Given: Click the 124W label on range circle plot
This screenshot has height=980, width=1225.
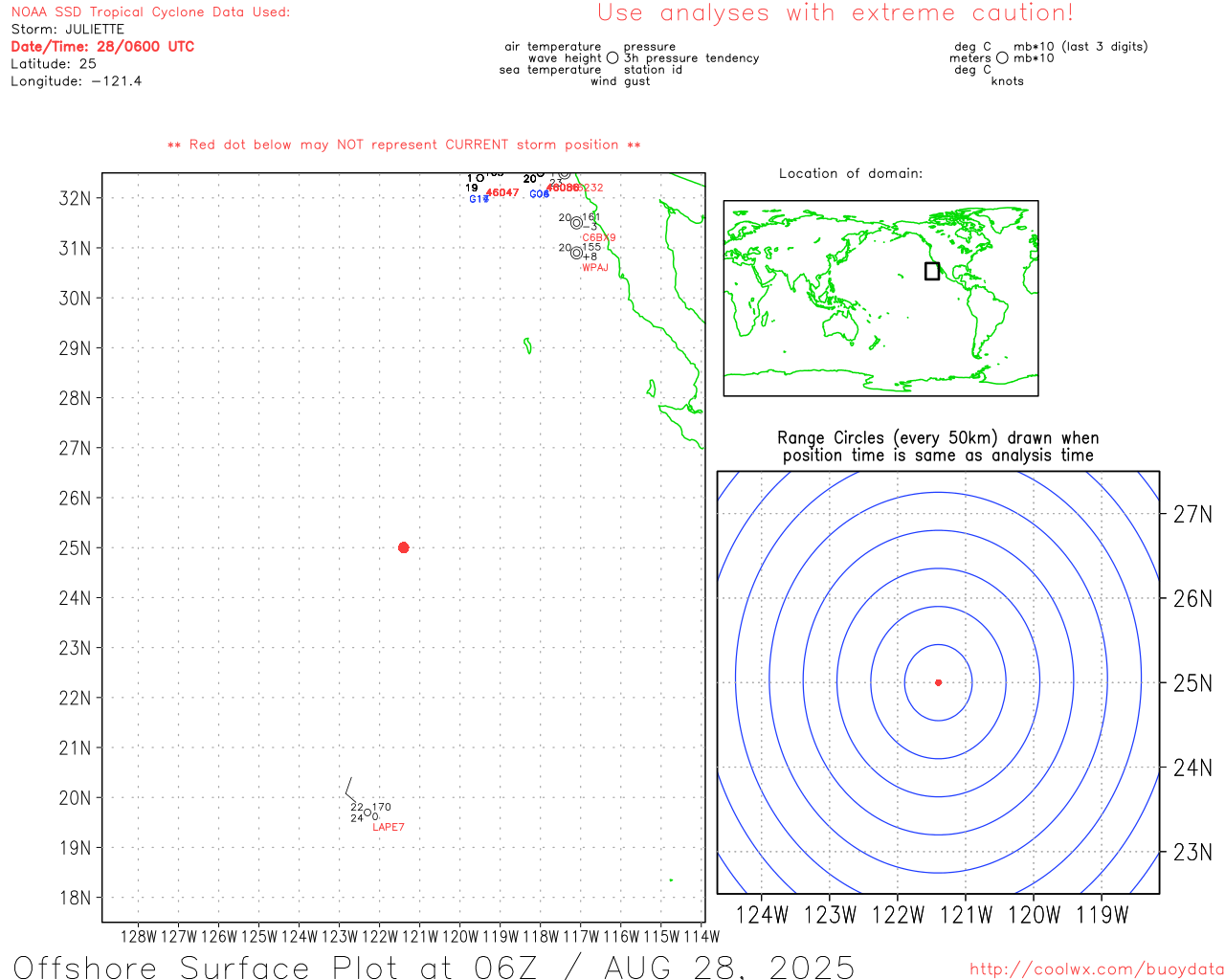Looking at the screenshot, I should [762, 916].
